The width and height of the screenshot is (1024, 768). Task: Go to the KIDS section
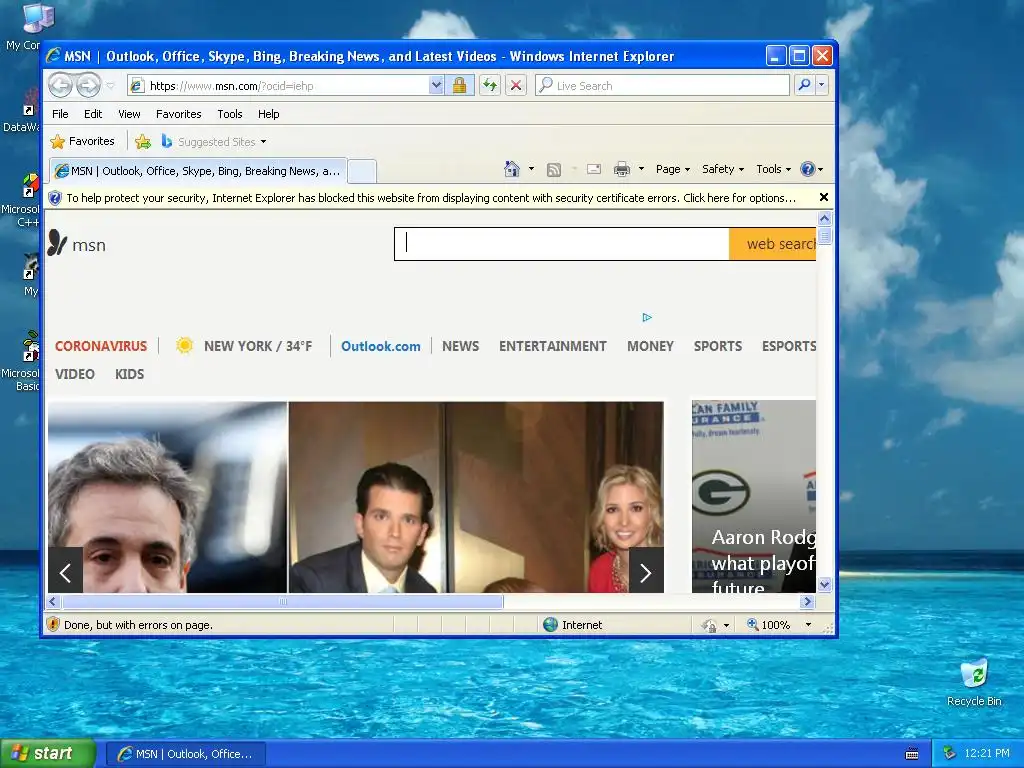(129, 374)
